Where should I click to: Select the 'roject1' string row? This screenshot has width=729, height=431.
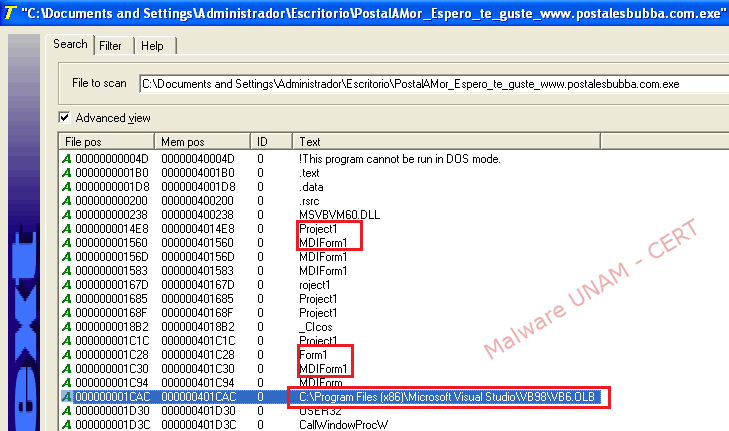pos(314,285)
